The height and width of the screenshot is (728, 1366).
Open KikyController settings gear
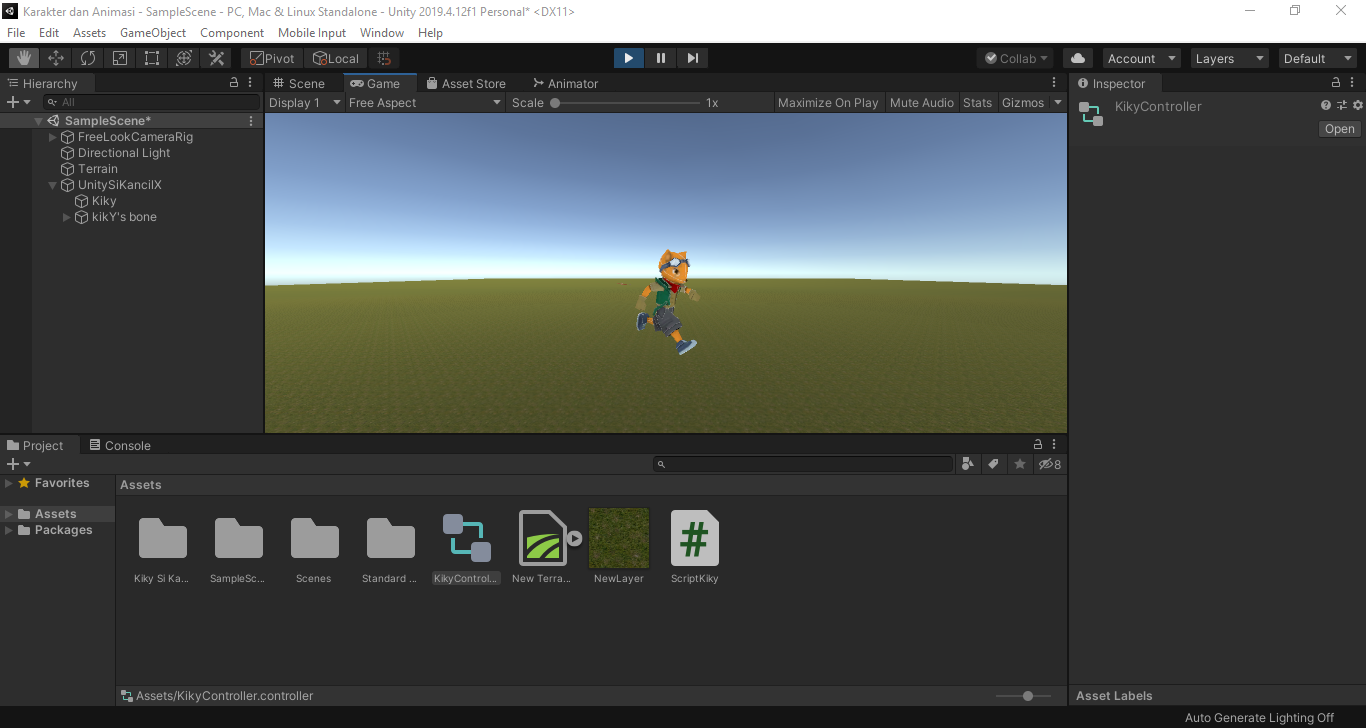[1357, 105]
